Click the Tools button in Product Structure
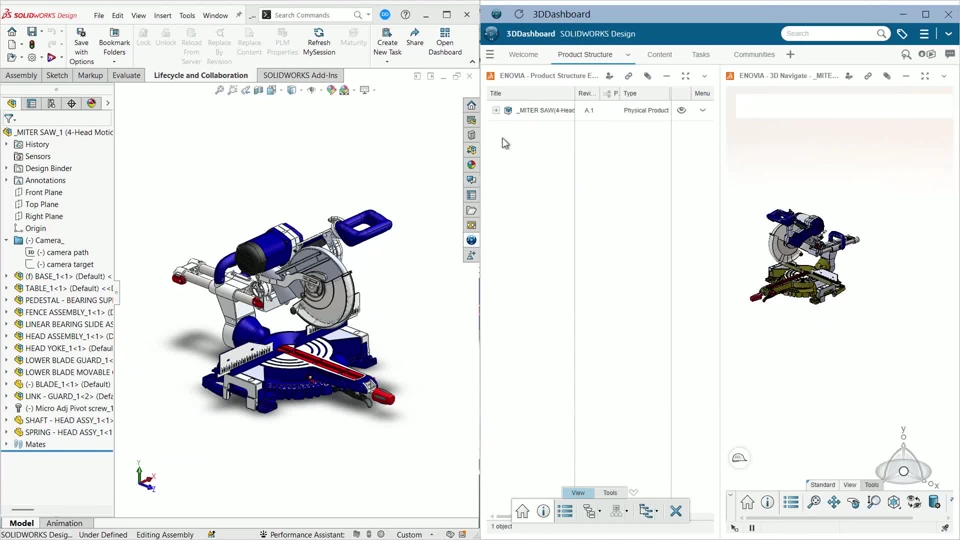 610,492
